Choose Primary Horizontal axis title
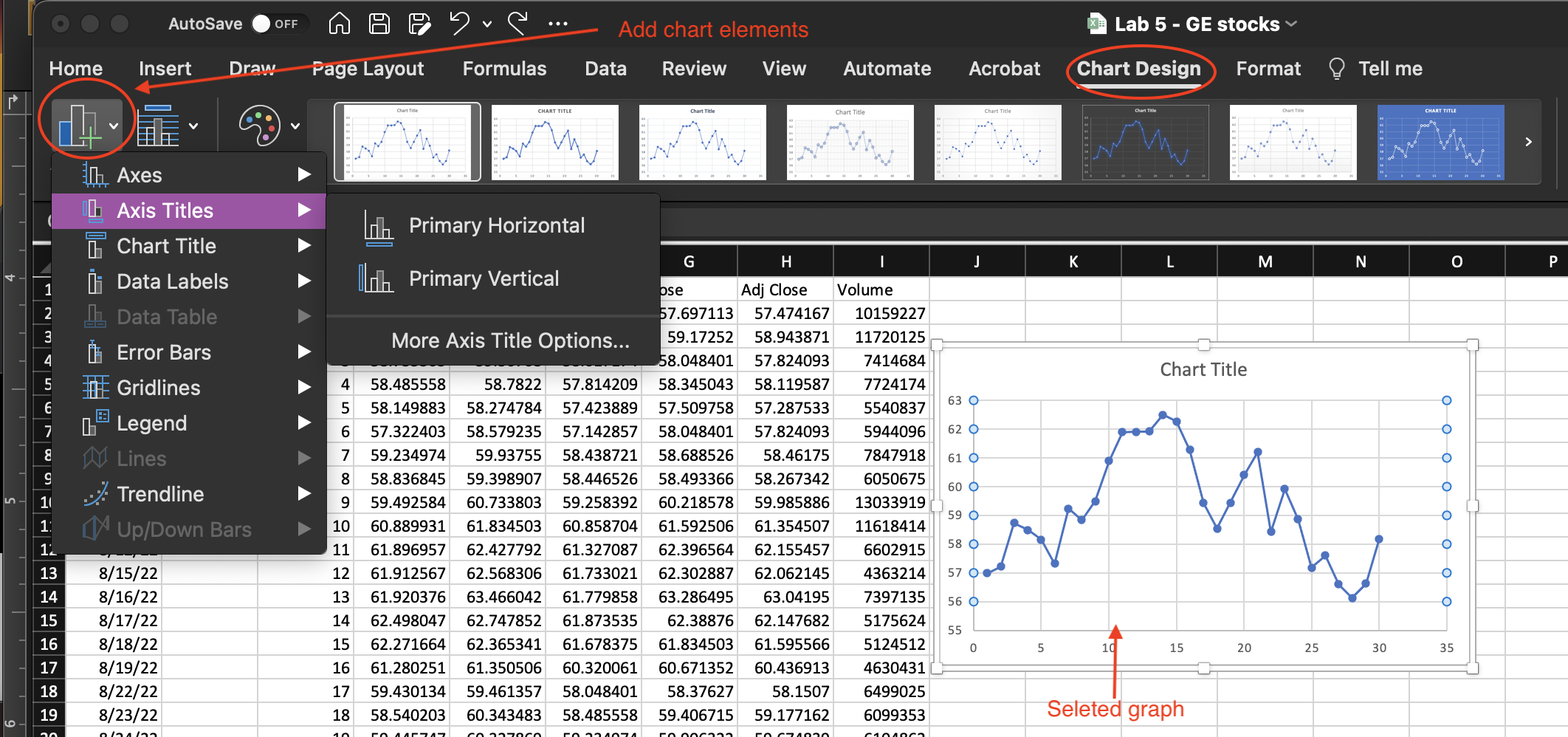Image resolution: width=1568 pixels, height=737 pixels. 496,226
